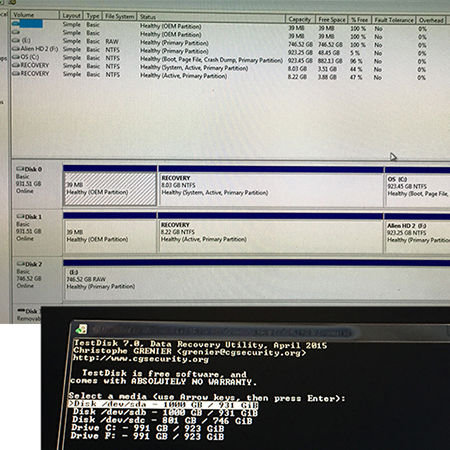Click the 746.52 GB capacity cell
This screenshot has width=450, height=450.
pyautogui.click(x=300, y=44)
